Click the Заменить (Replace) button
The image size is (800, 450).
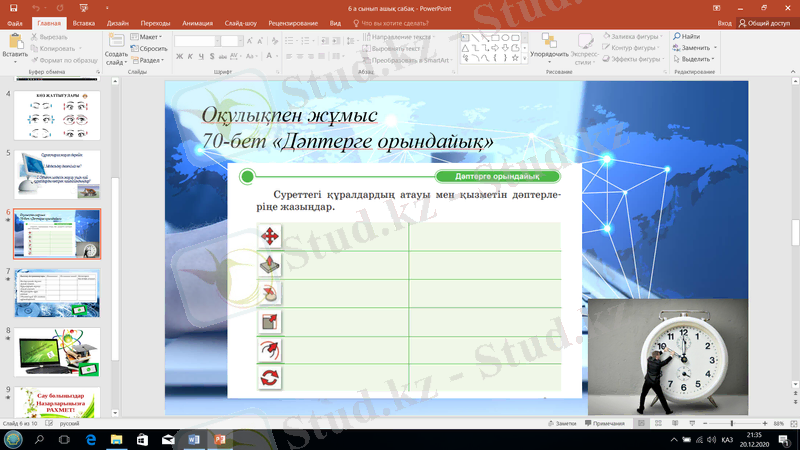click(x=695, y=48)
